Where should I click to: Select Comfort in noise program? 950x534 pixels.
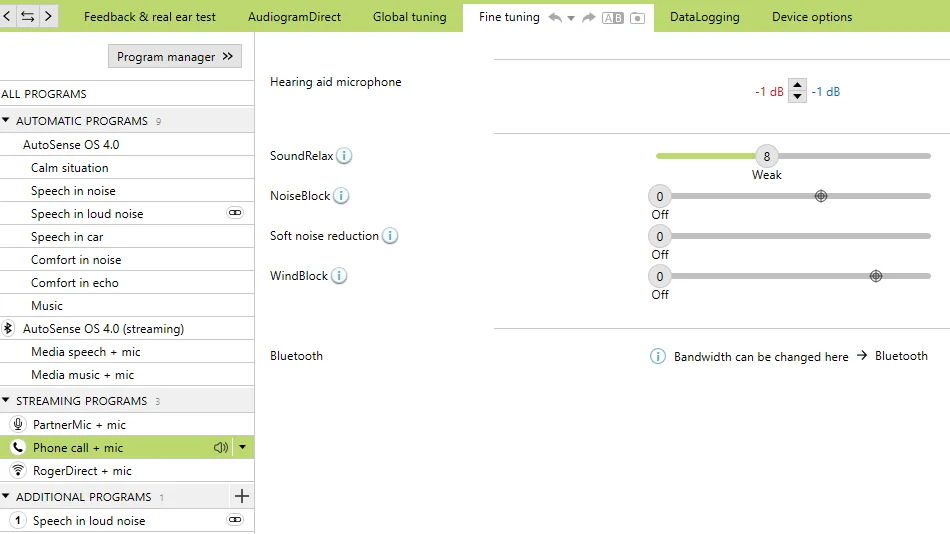(x=127, y=259)
